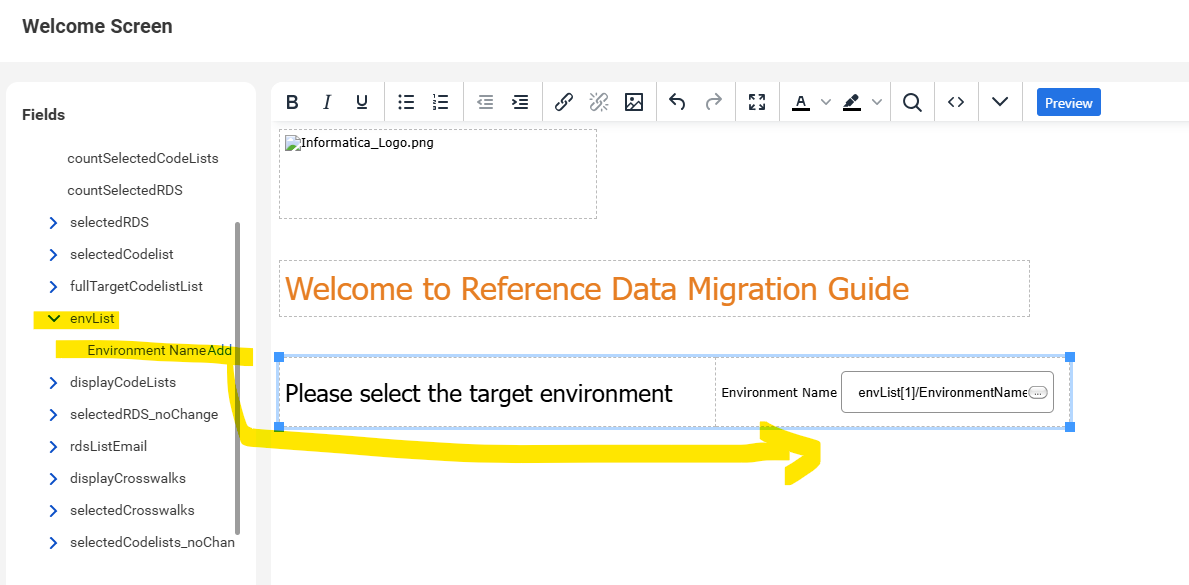Expand the displayCrosswalks field
The image size is (1189, 585).
[x=53, y=479]
